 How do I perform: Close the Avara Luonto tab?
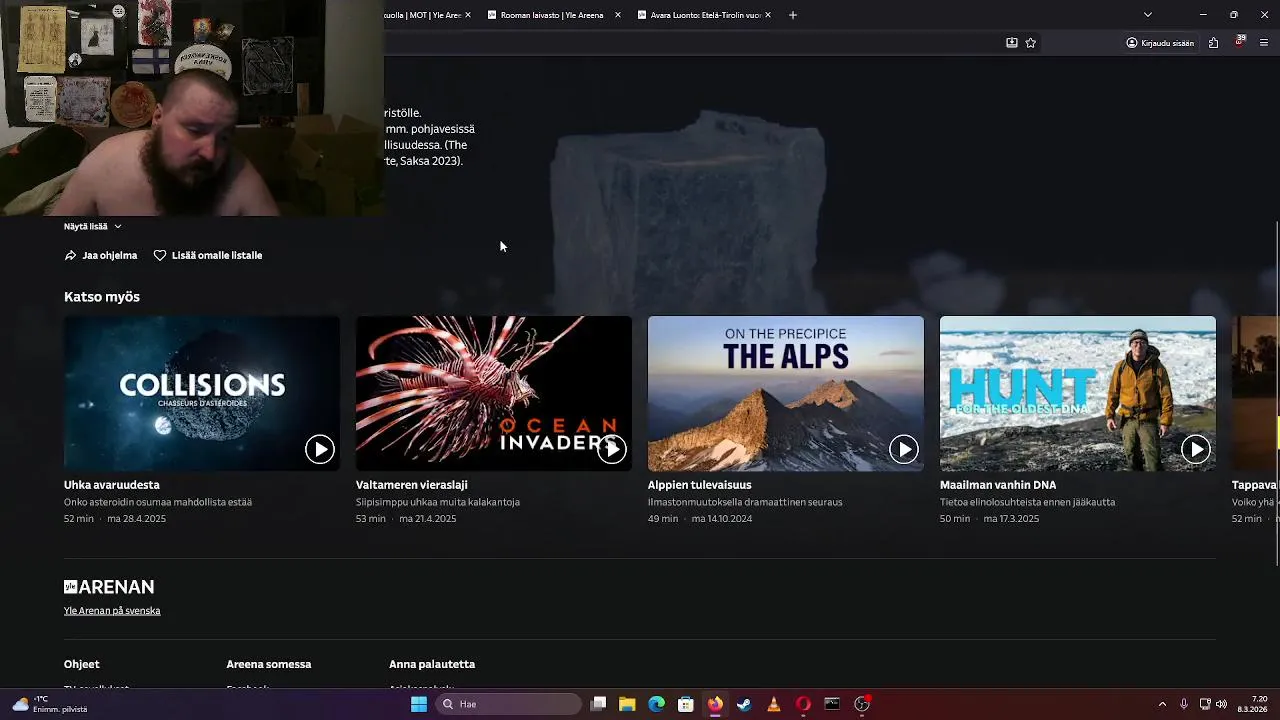(768, 15)
